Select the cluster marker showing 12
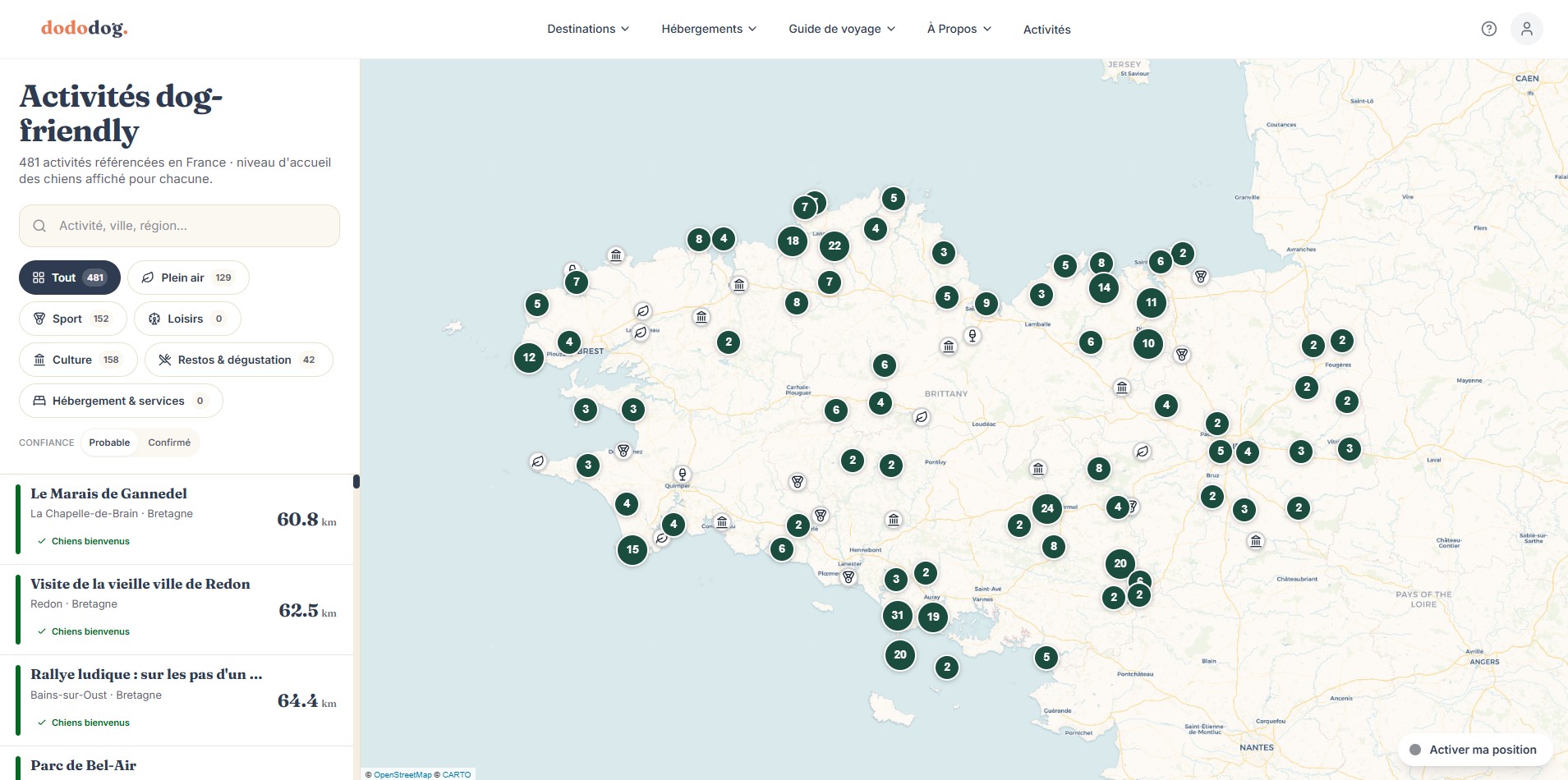This screenshot has height=780, width=1568. [529, 357]
